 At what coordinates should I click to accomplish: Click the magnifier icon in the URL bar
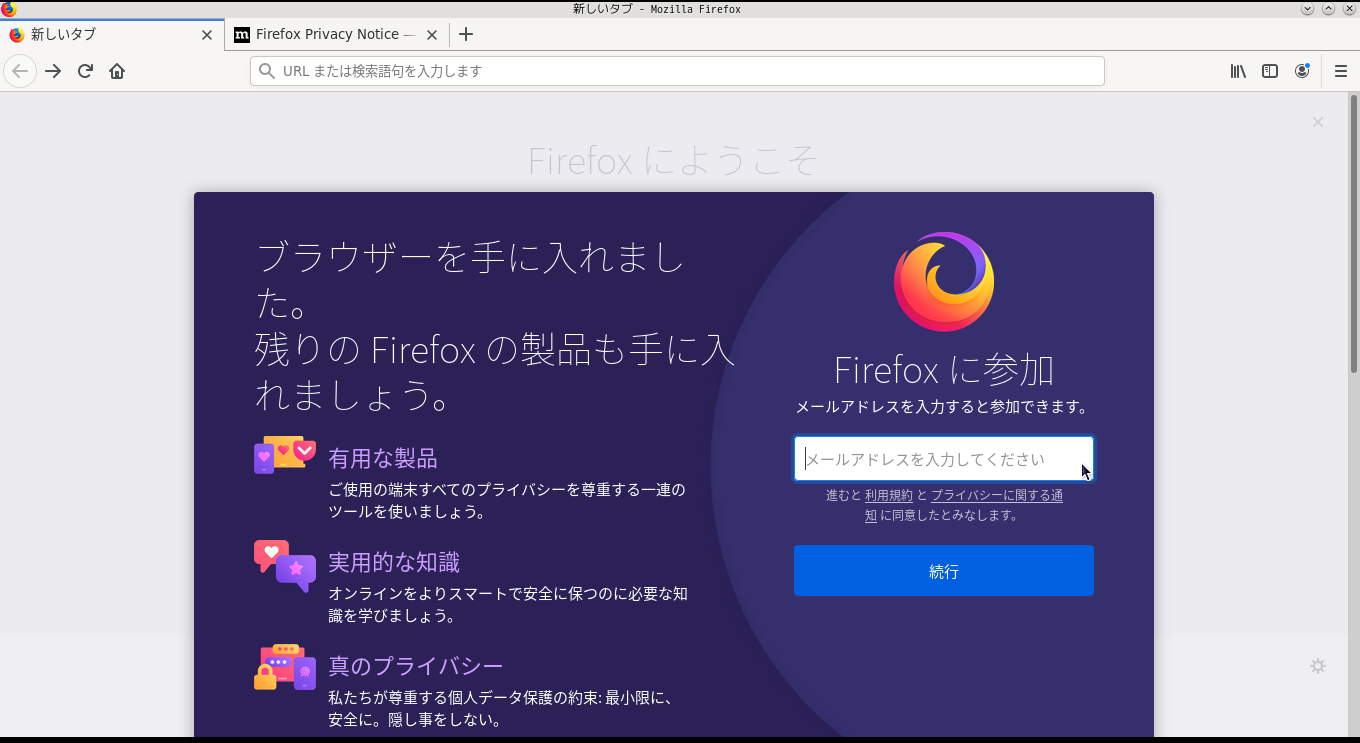coord(266,71)
